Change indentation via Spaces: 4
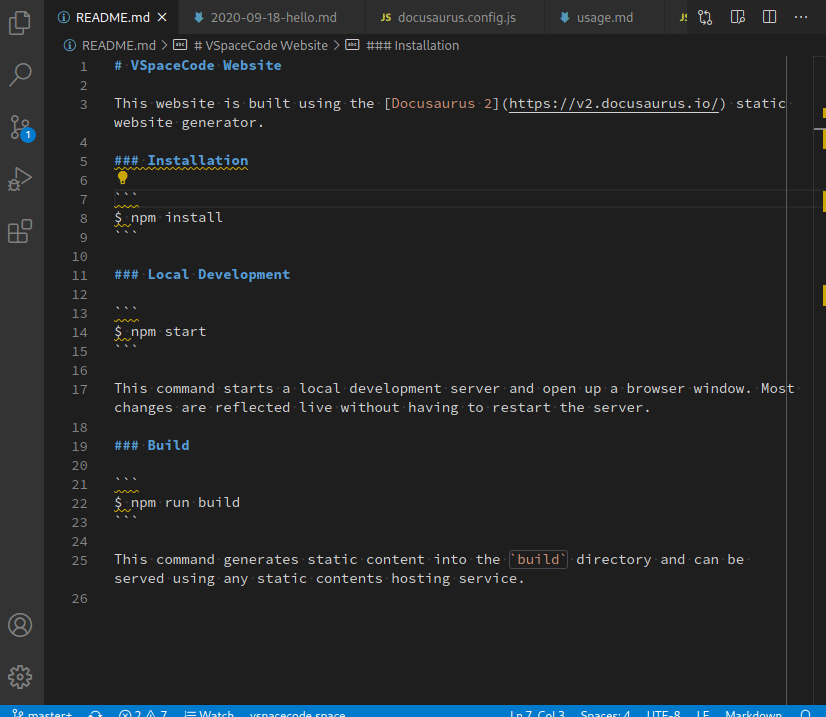 point(605,713)
